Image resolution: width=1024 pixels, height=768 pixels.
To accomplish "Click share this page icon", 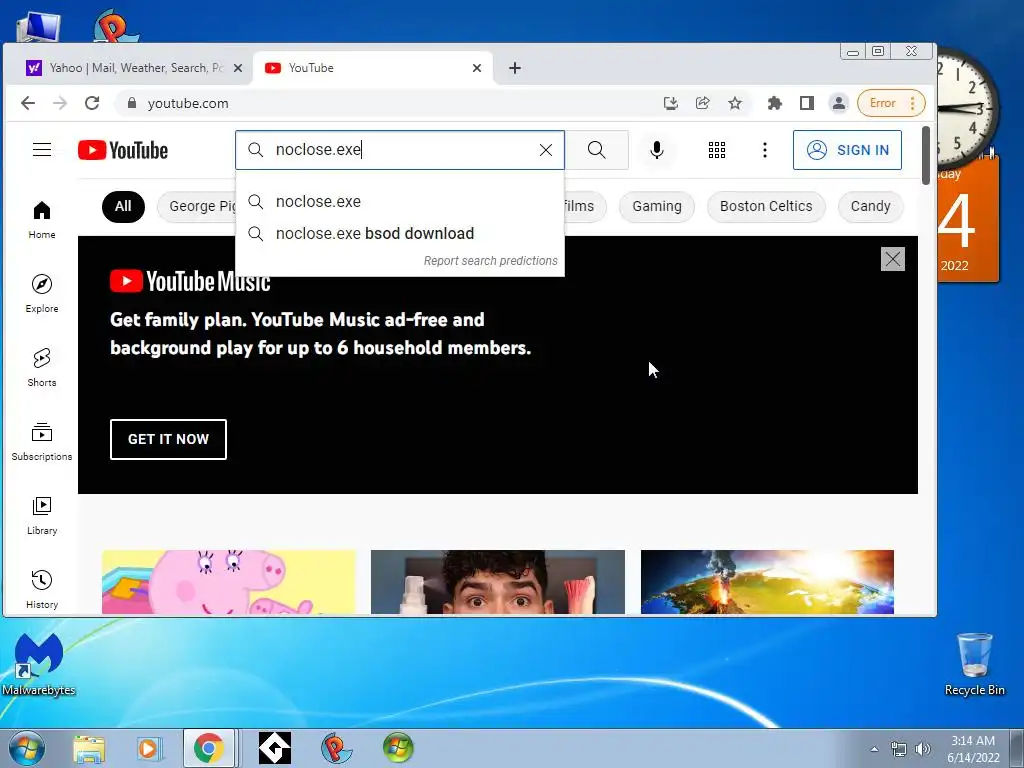I will (x=703, y=103).
